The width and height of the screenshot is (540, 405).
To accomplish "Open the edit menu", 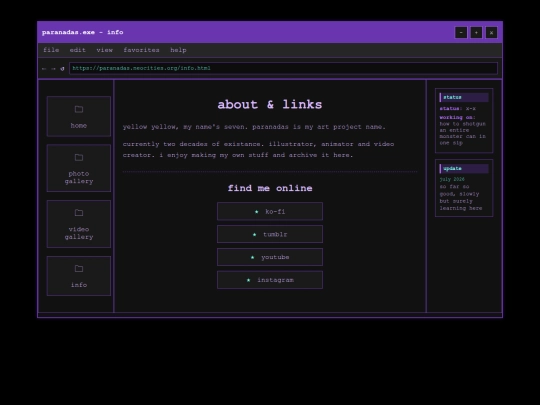I will pos(77,50).
